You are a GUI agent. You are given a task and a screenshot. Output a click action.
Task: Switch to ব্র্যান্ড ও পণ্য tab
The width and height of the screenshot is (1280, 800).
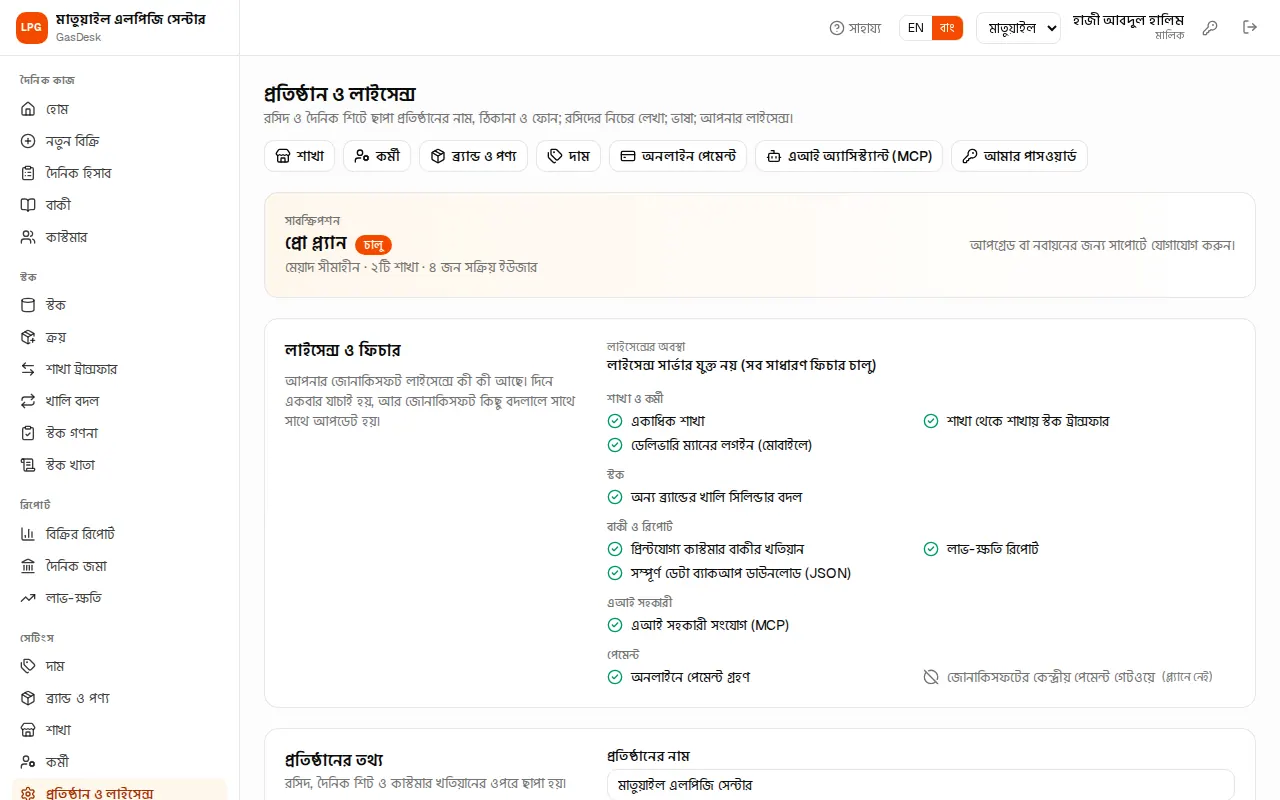click(x=473, y=156)
